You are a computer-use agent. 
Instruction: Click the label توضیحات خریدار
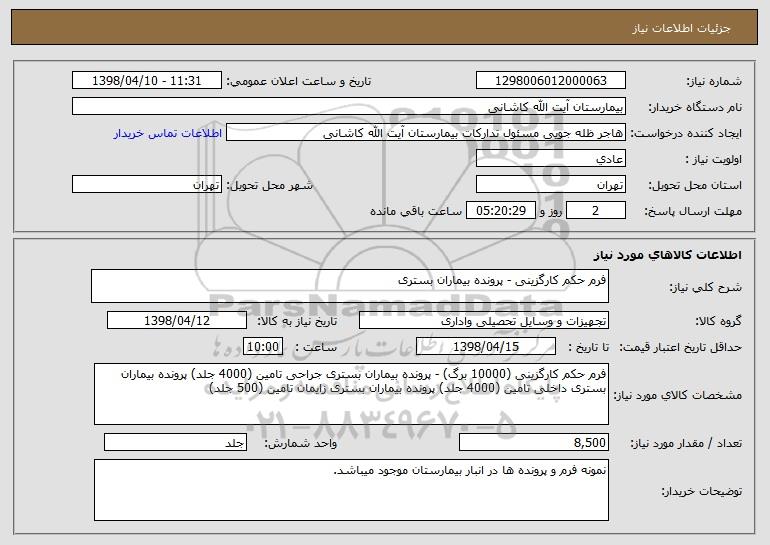[x=702, y=491]
